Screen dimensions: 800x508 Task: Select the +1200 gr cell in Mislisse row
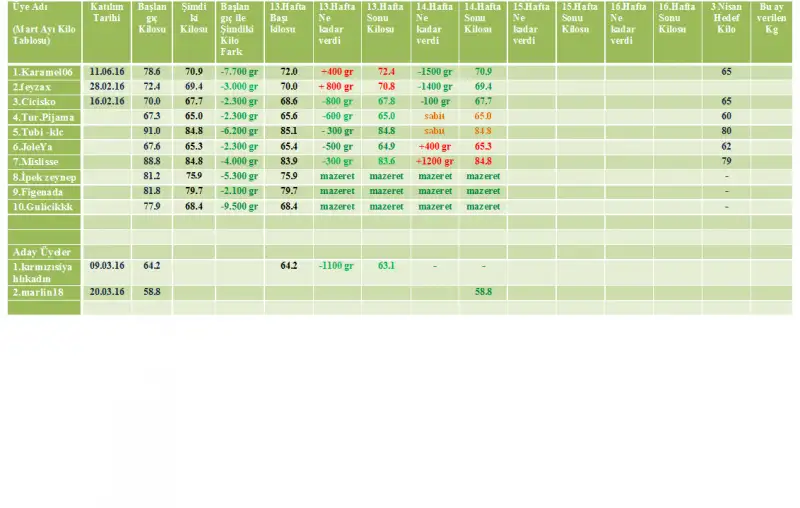pos(434,161)
